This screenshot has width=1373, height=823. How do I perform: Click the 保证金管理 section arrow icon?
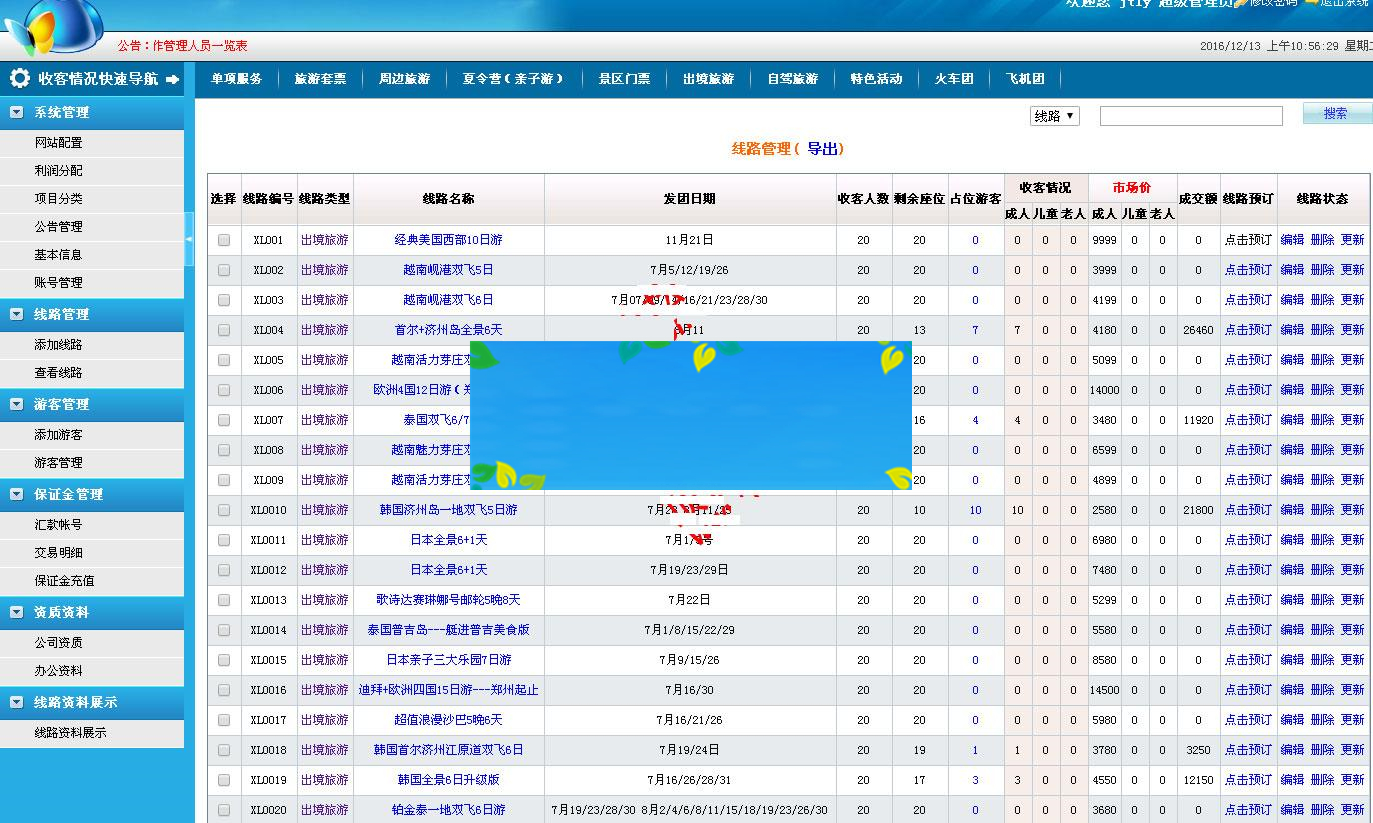(x=17, y=494)
